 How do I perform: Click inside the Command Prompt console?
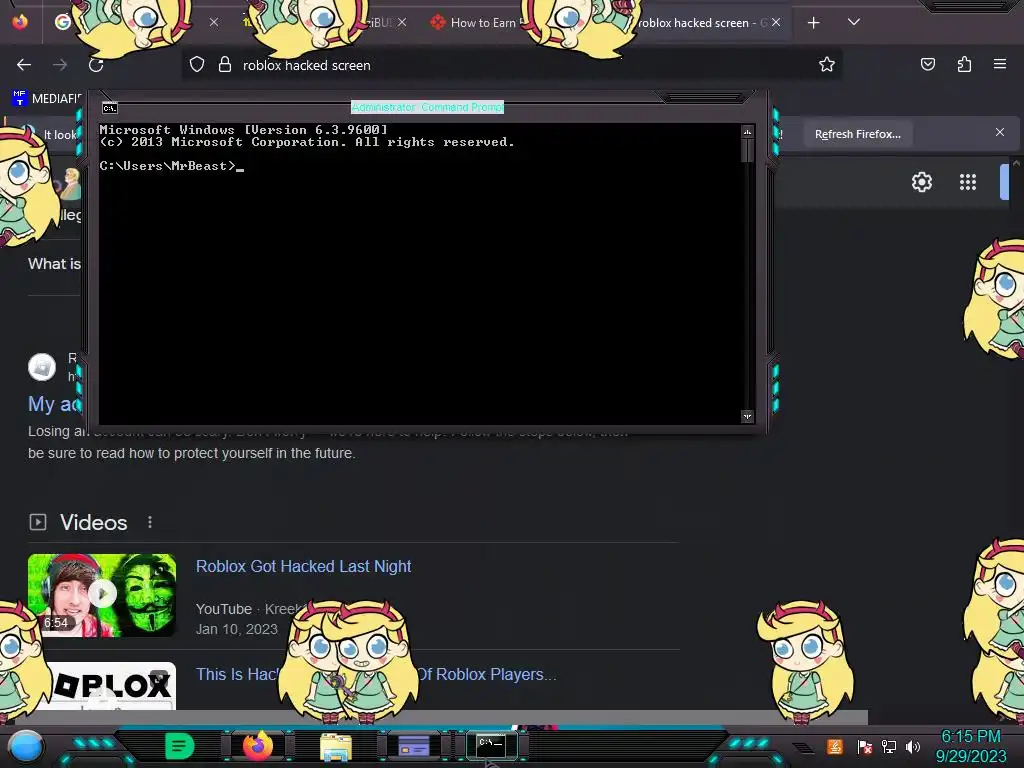pos(420,274)
